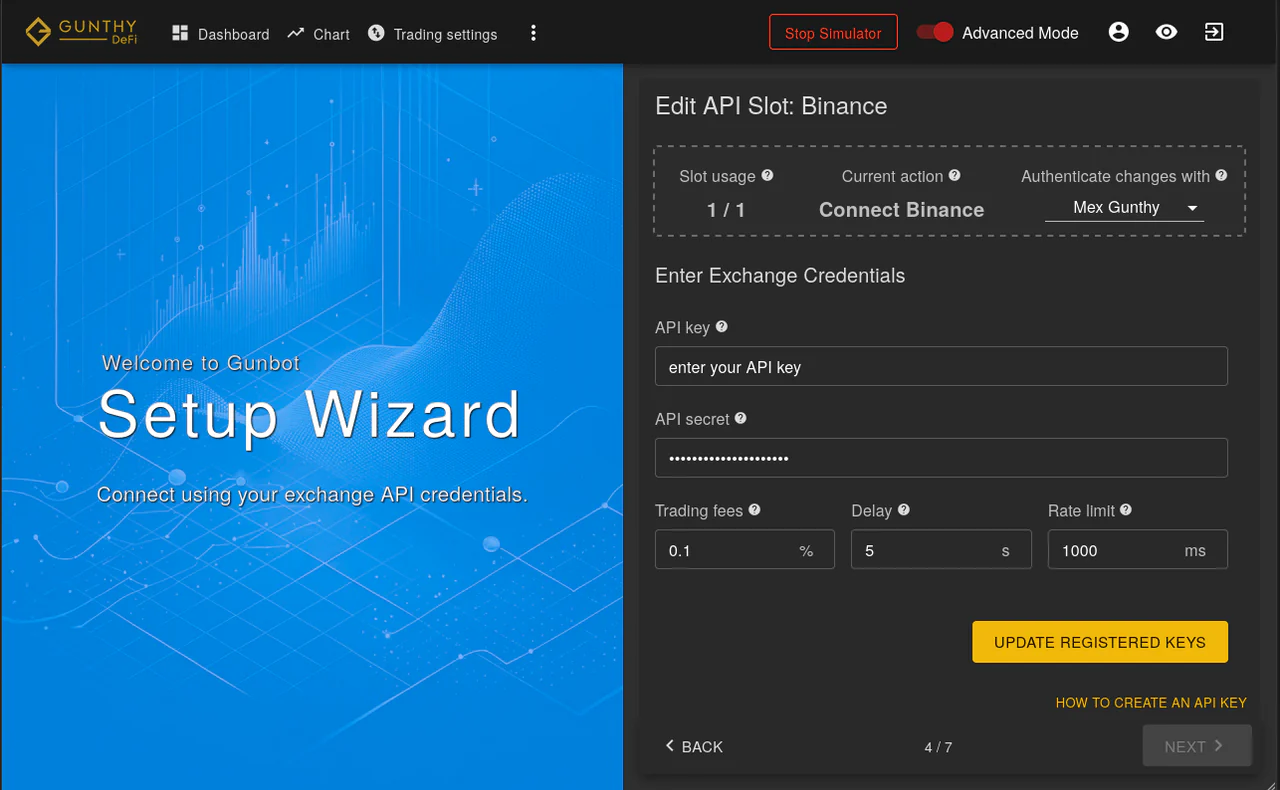Click the Gunthy DeFi logo
The width and height of the screenshot is (1280, 790).
[x=81, y=32]
